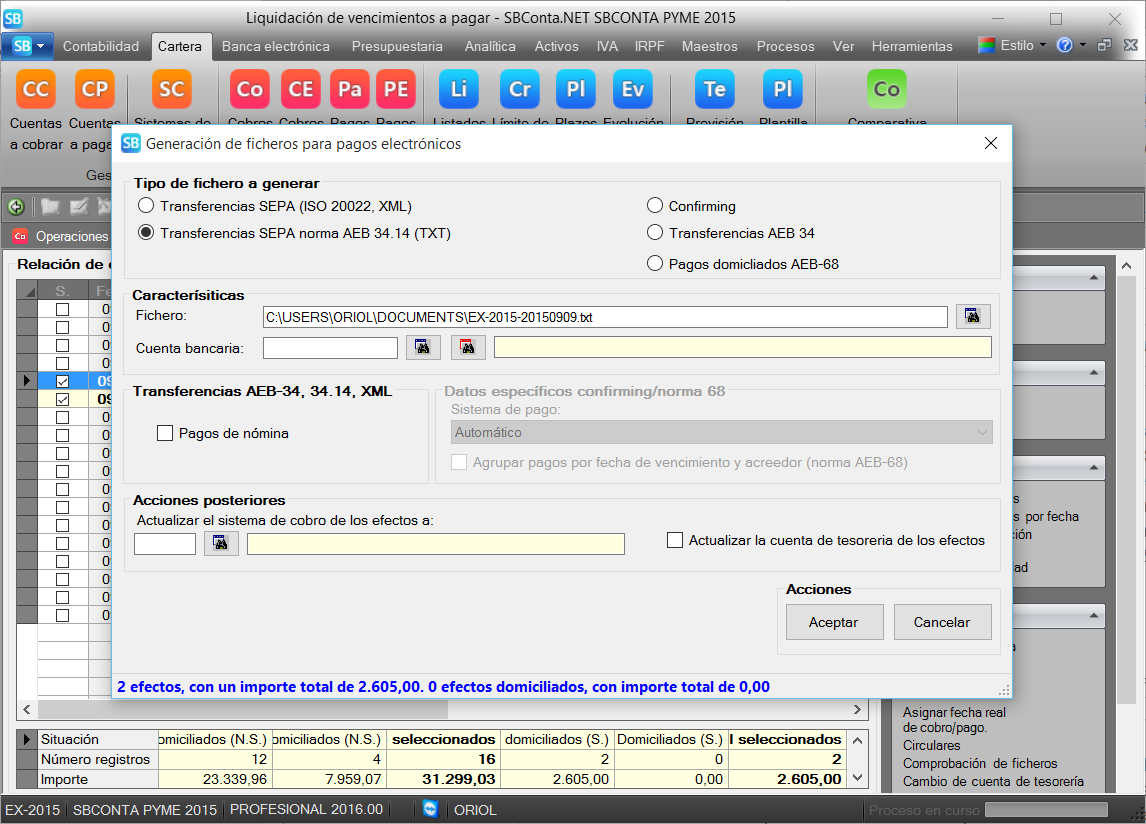Screen dimensions: 1146x824
Task: Click the Cuentas a cobrar CC icon
Action: tap(36, 90)
